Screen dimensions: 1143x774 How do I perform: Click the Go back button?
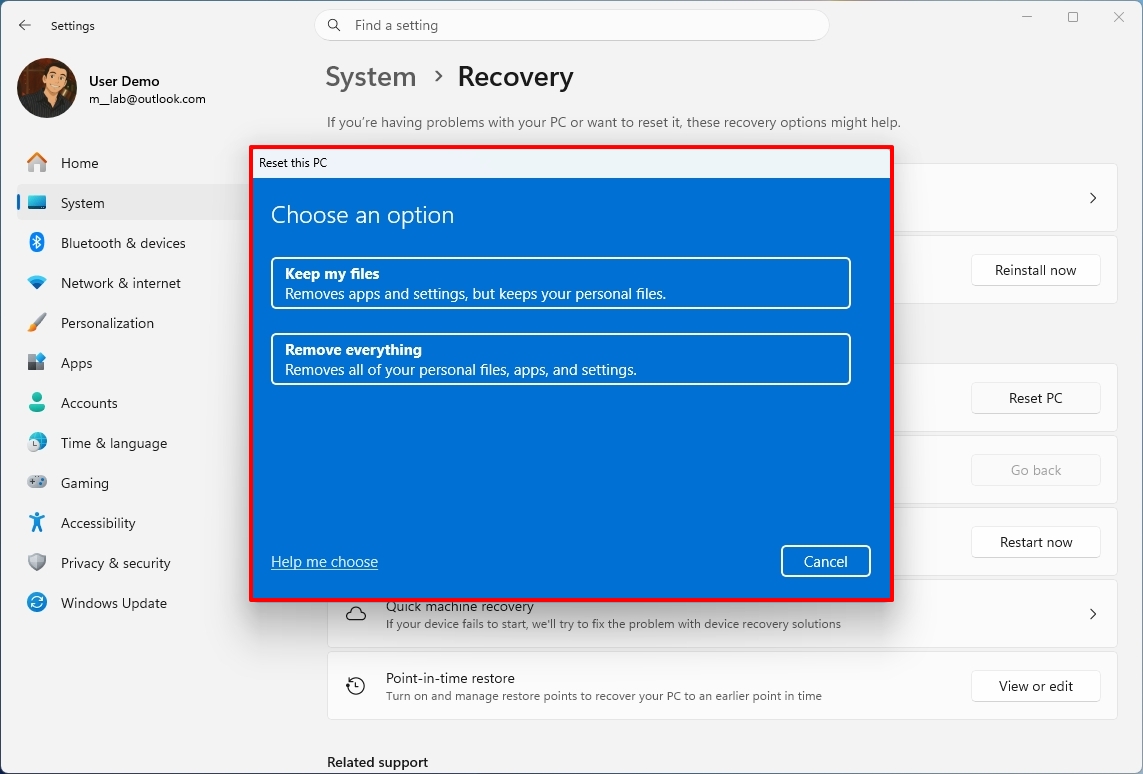click(x=1035, y=470)
